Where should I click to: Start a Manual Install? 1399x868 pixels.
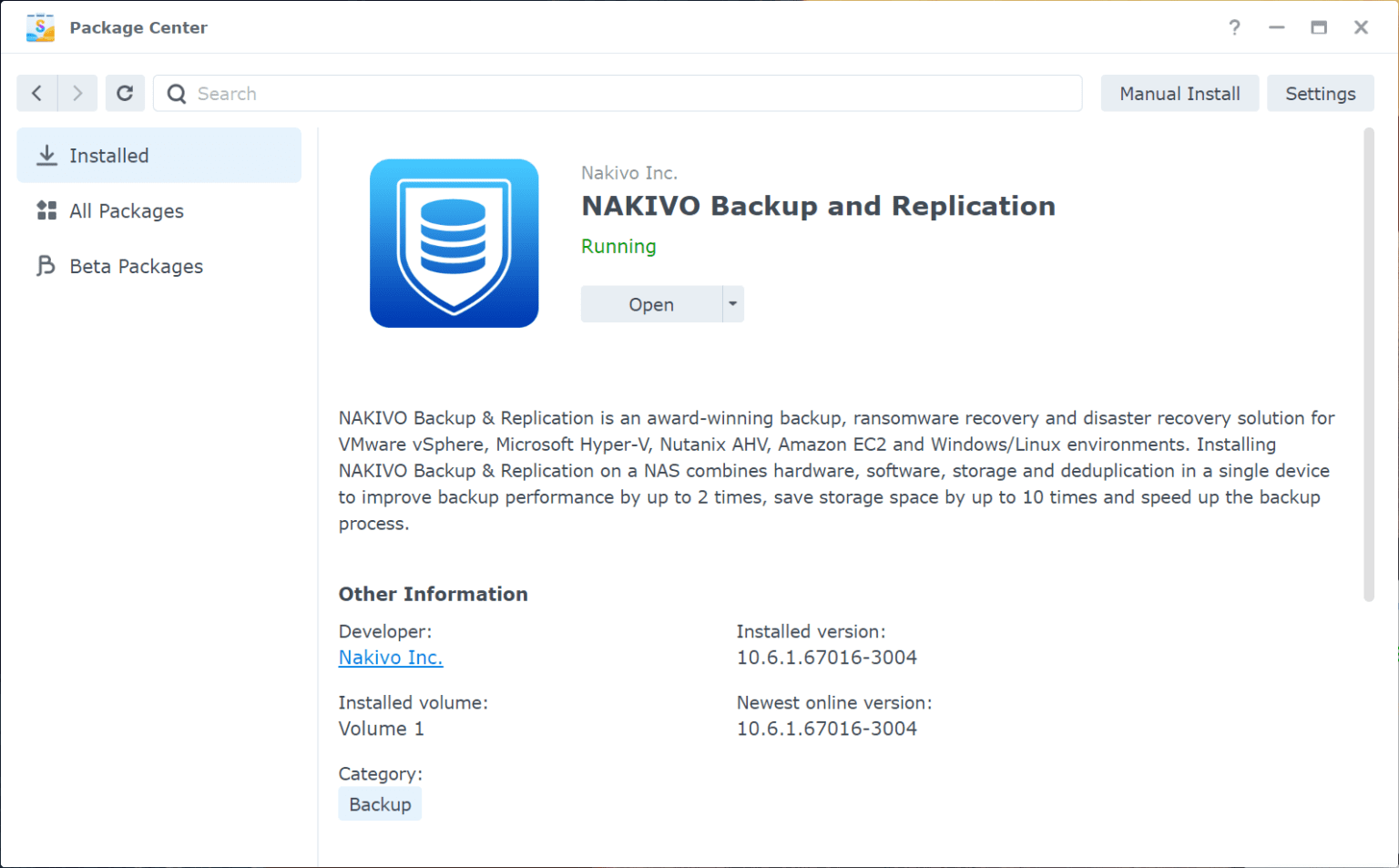[1179, 93]
